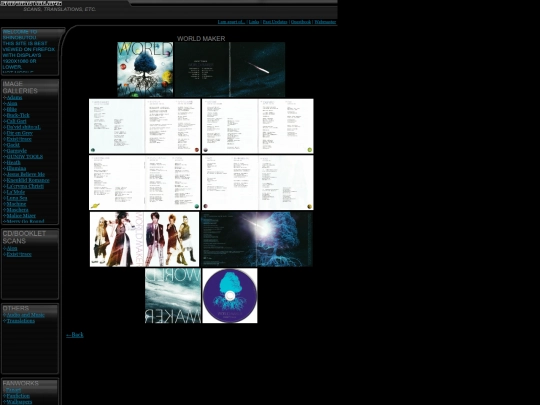Open the Kneuklid Romance gallery link

click(28, 180)
